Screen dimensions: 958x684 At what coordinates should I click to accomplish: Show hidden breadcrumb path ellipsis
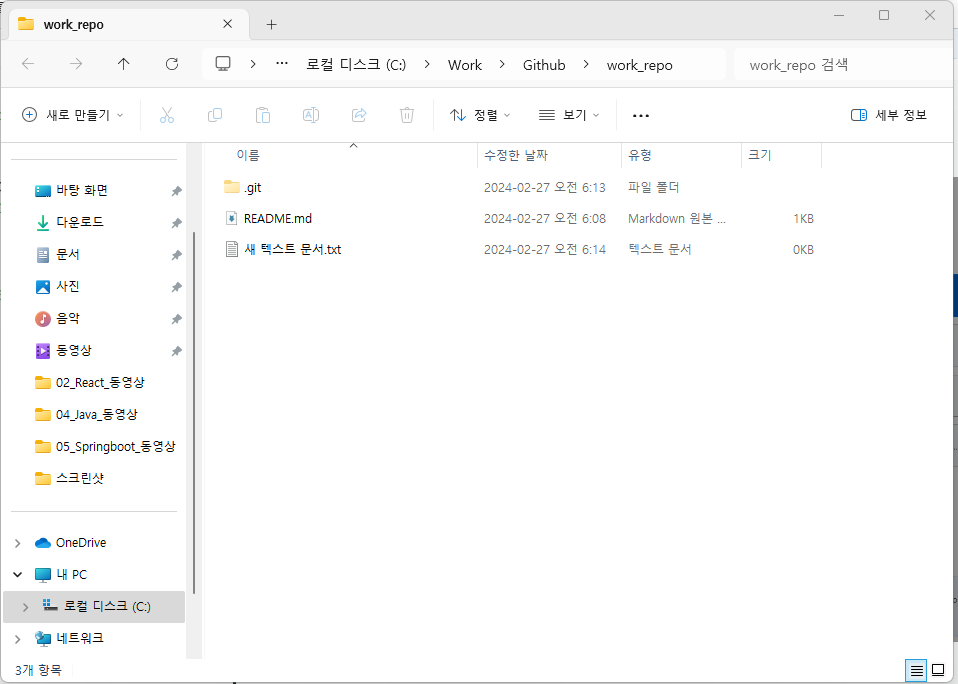282,64
